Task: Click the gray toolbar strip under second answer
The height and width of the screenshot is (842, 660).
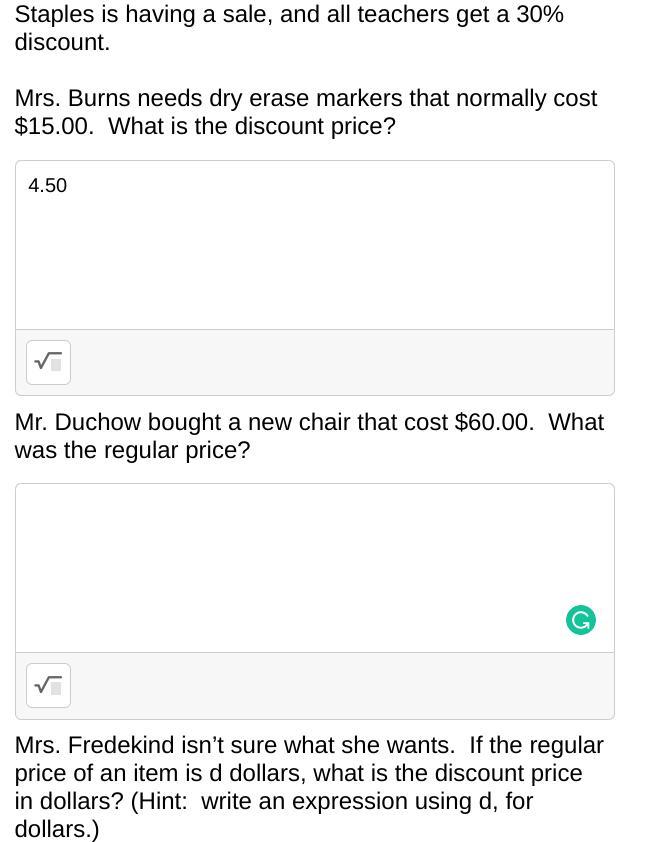Action: point(340,685)
